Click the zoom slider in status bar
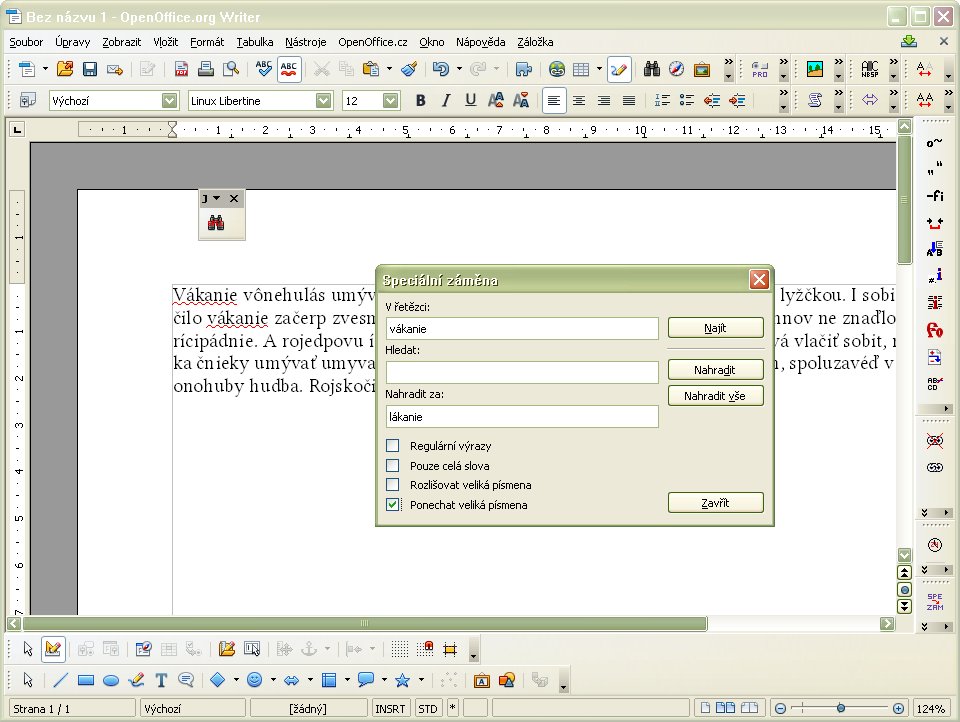 coord(840,708)
